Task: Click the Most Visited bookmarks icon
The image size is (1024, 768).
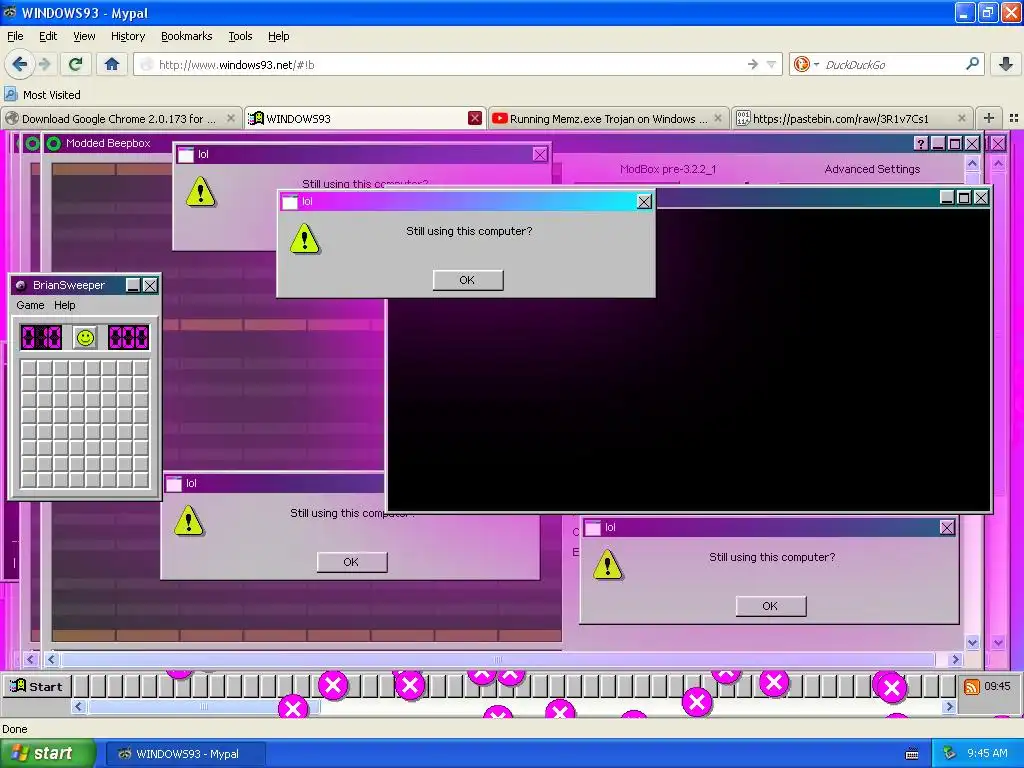Action: [10, 95]
